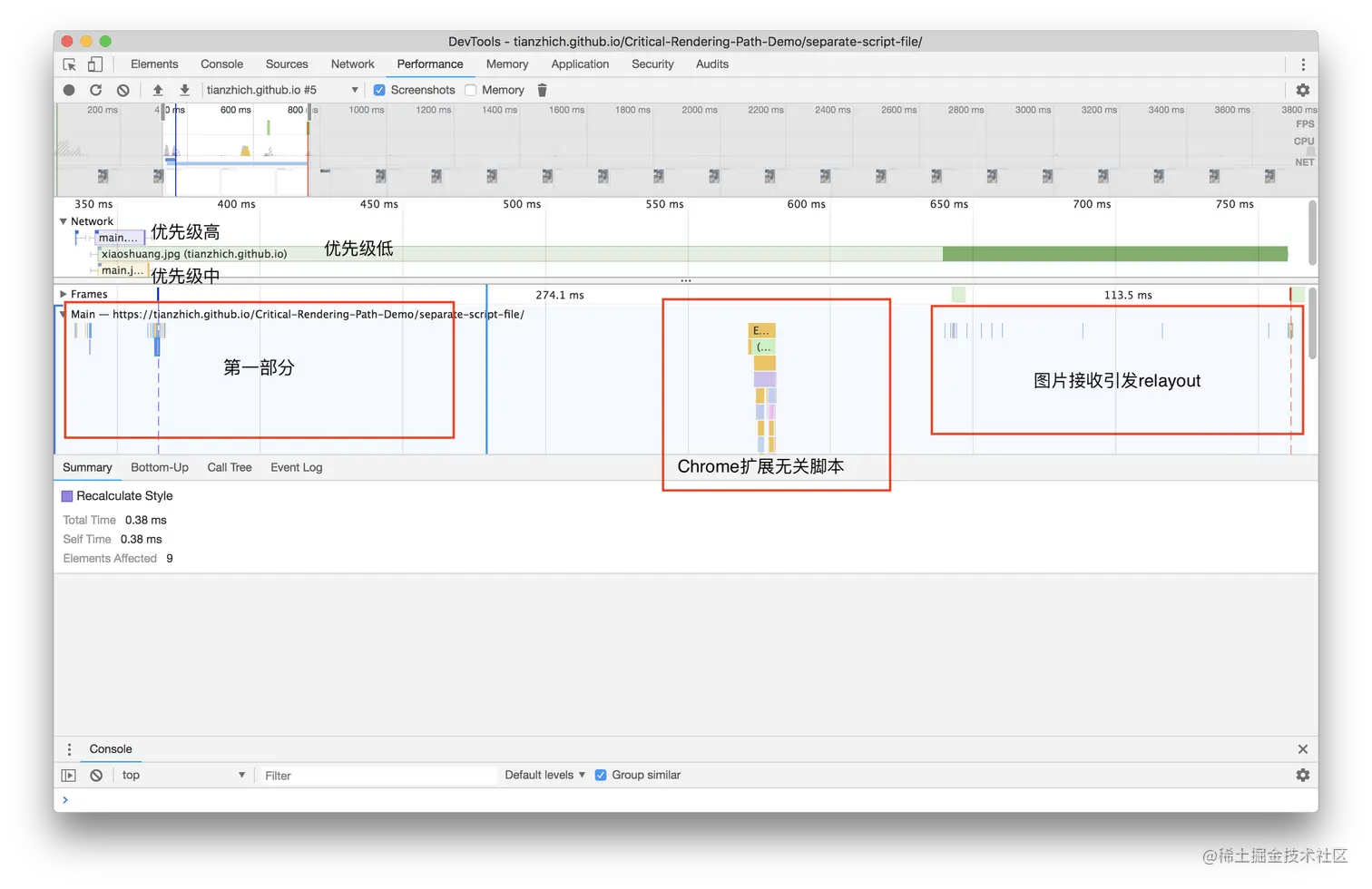Reload page and start profiling
The image size is (1372, 889).
click(95, 90)
